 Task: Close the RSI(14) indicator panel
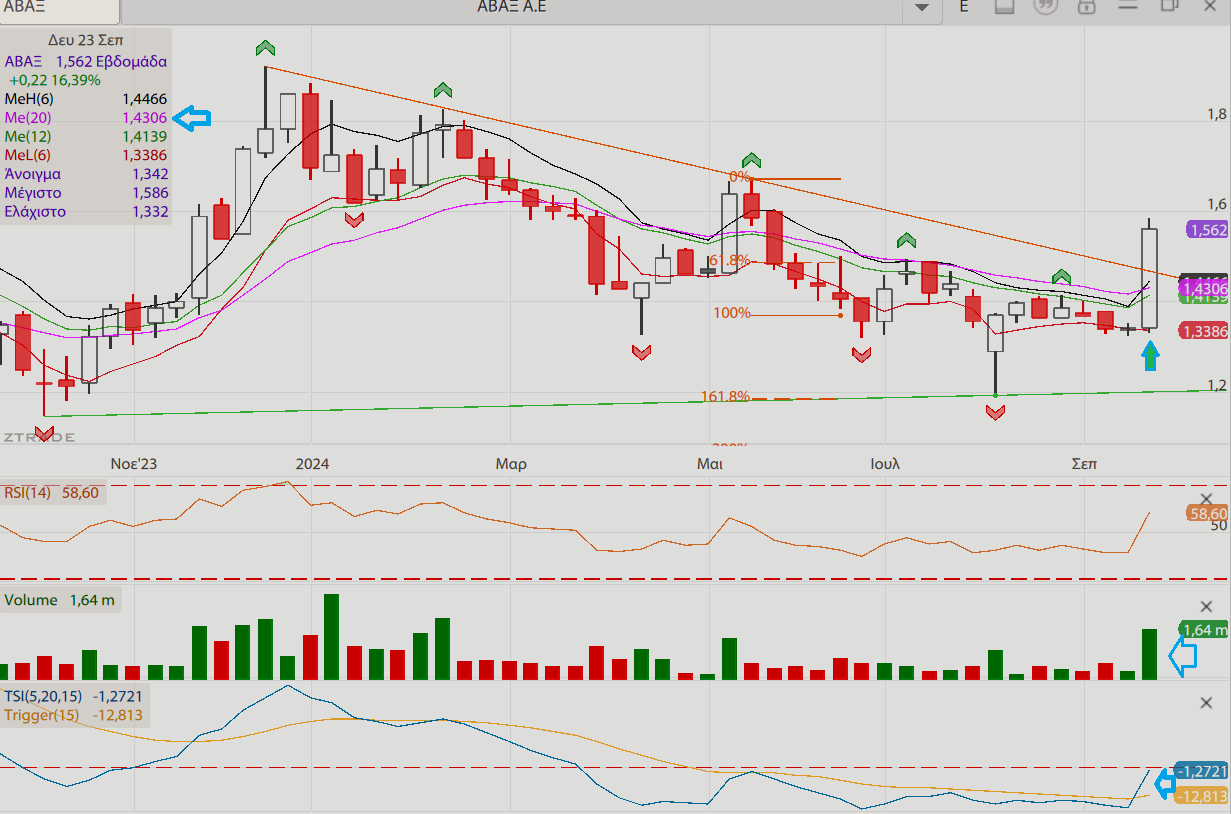1205,499
